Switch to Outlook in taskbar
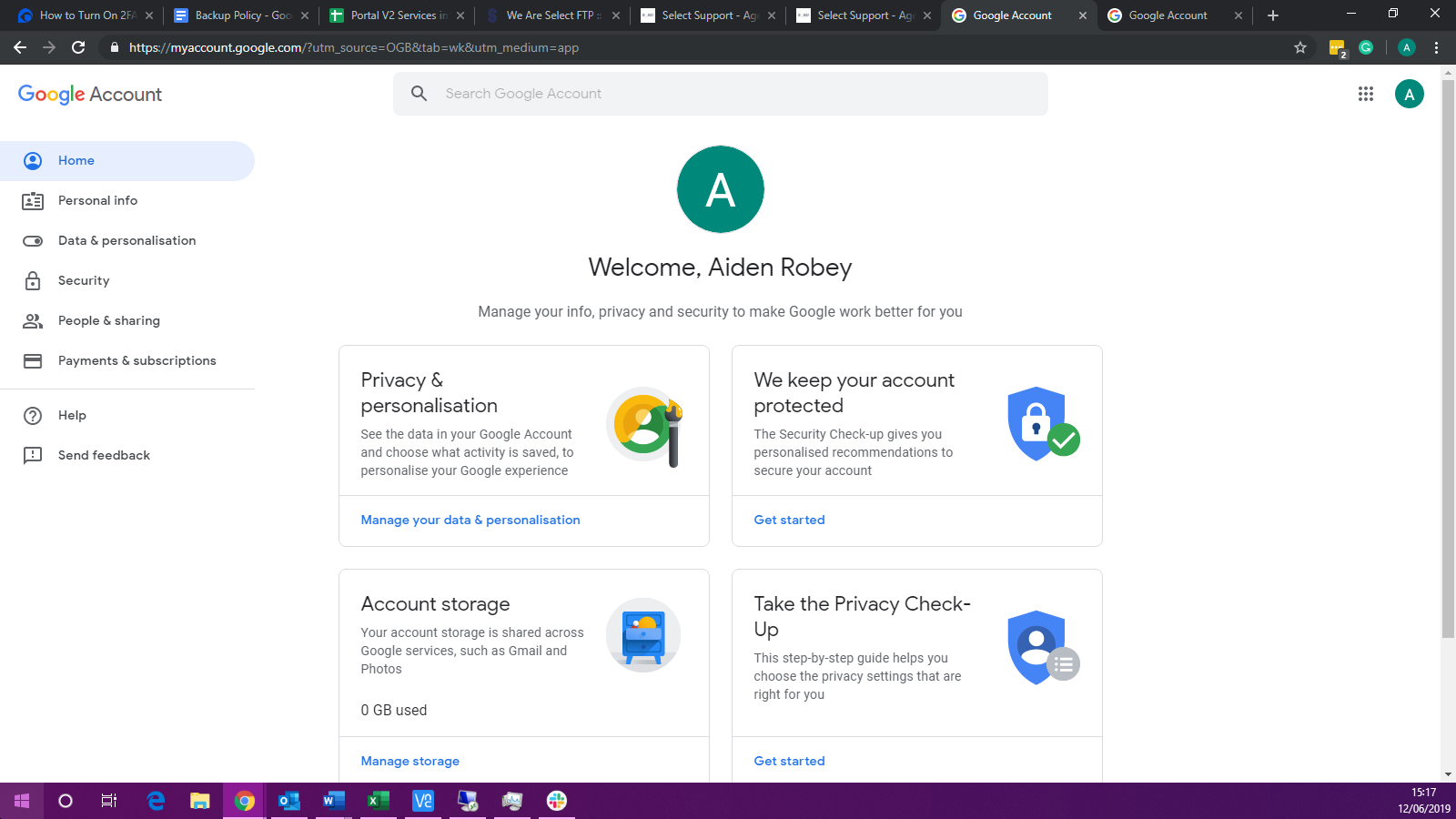 pos(289,801)
